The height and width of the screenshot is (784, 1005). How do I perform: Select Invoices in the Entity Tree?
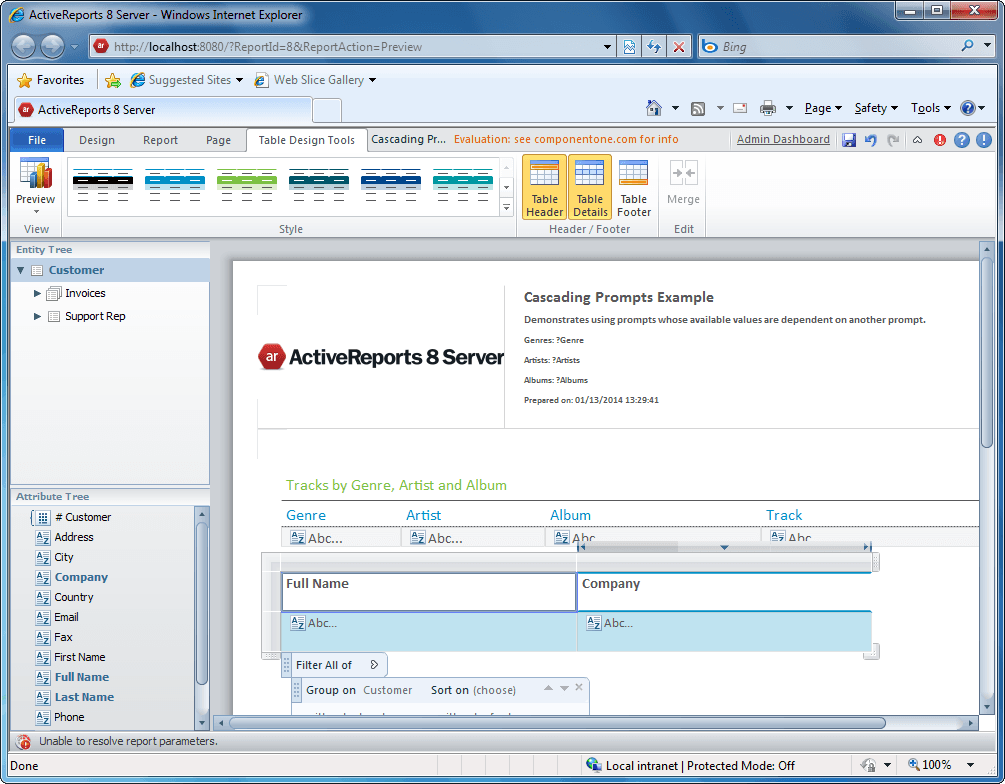[x=85, y=293]
